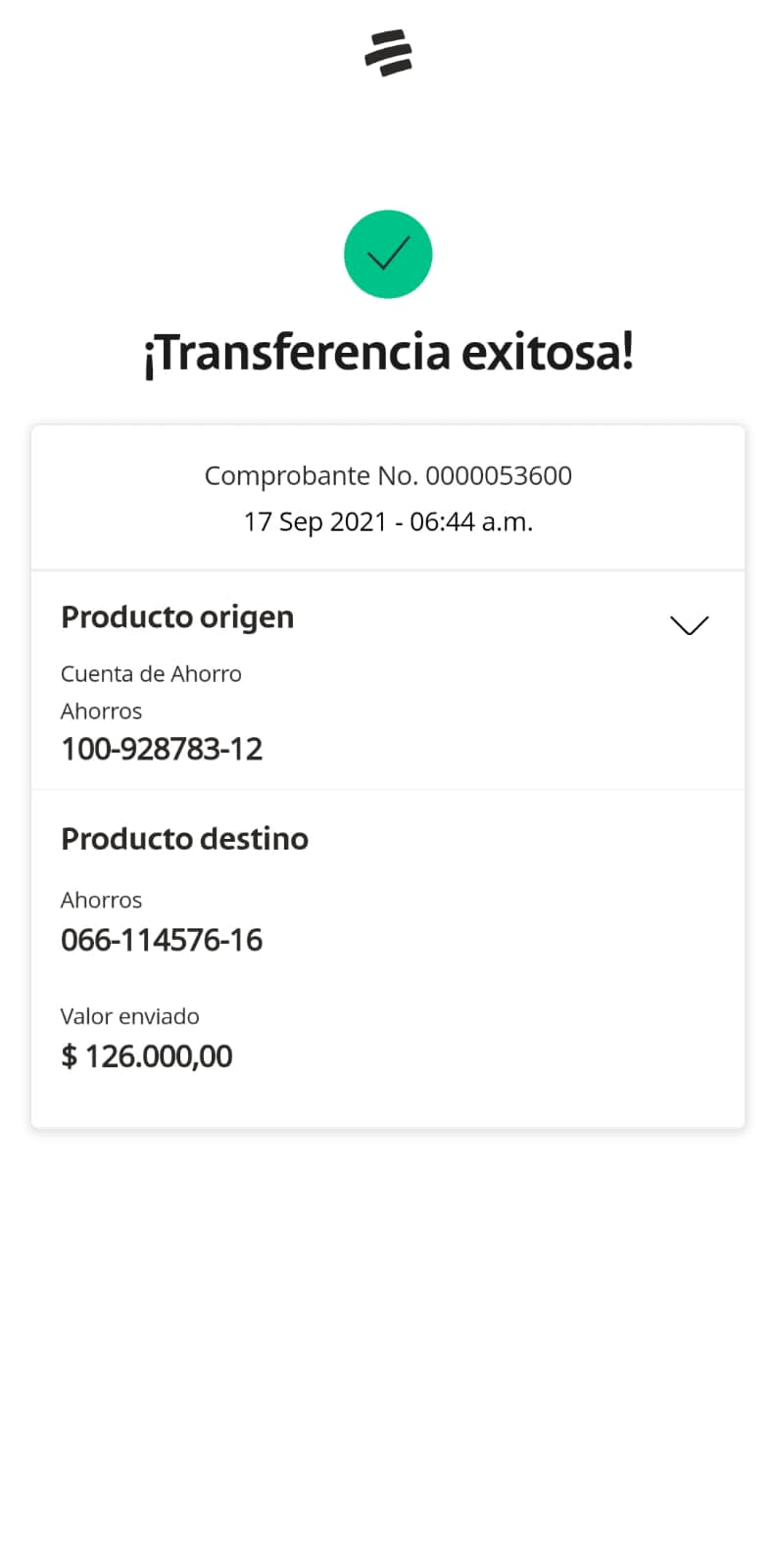The width and height of the screenshot is (775, 1568).
Task: Click the Ahorros label under Producto destino
Action: 101,901
